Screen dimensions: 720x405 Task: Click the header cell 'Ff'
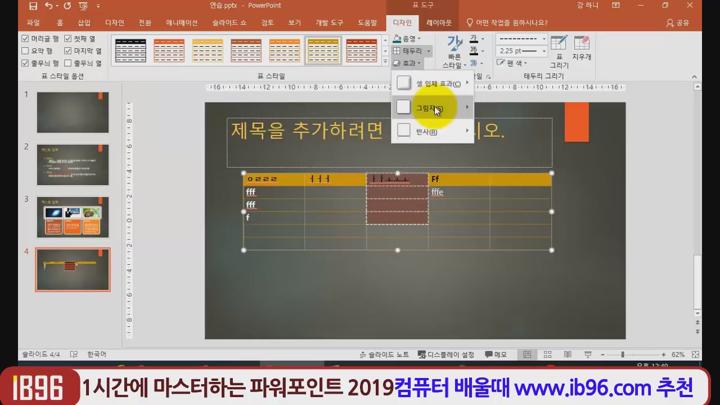[459, 179]
